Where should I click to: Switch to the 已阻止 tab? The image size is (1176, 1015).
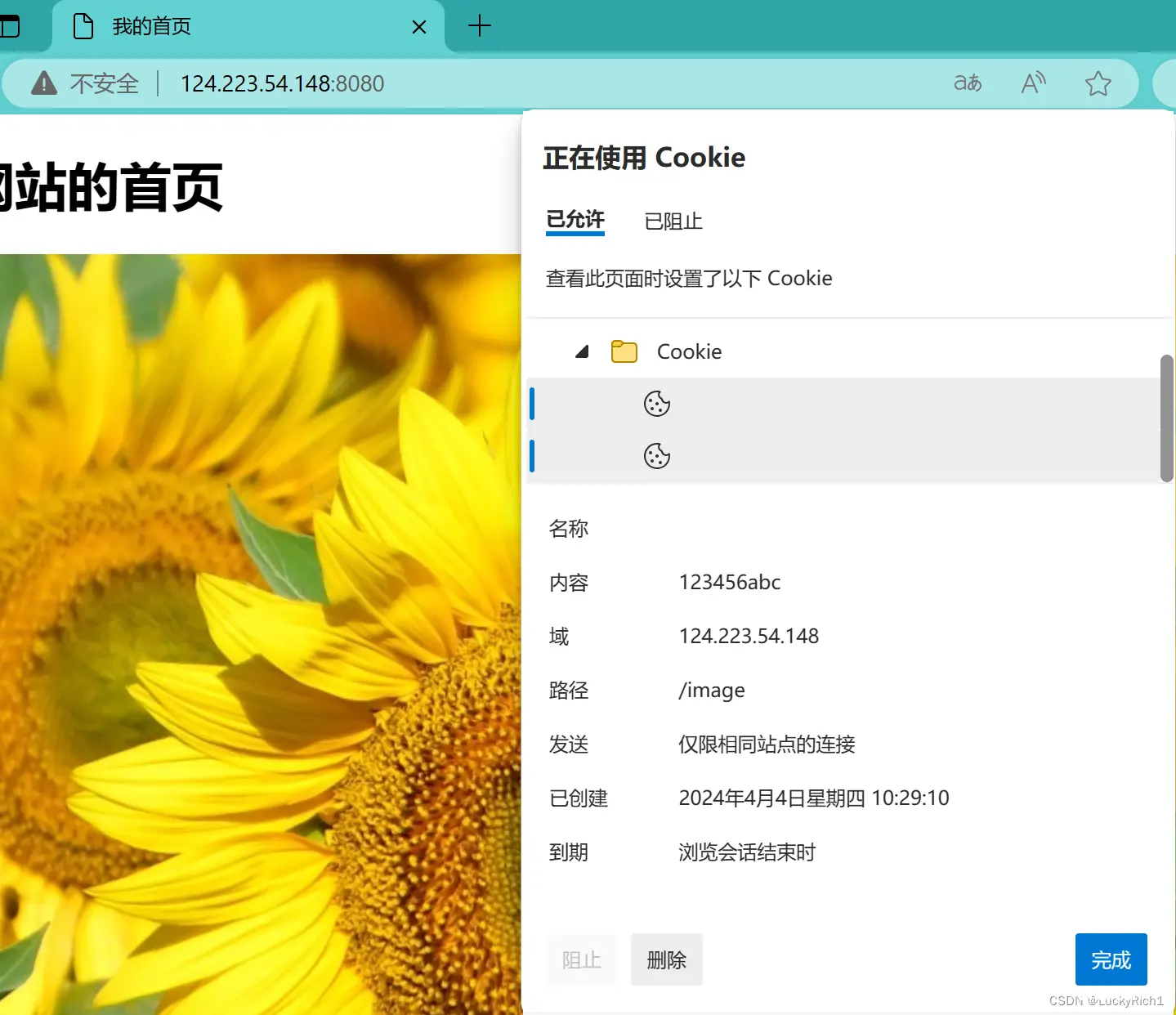[x=673, y=221]
